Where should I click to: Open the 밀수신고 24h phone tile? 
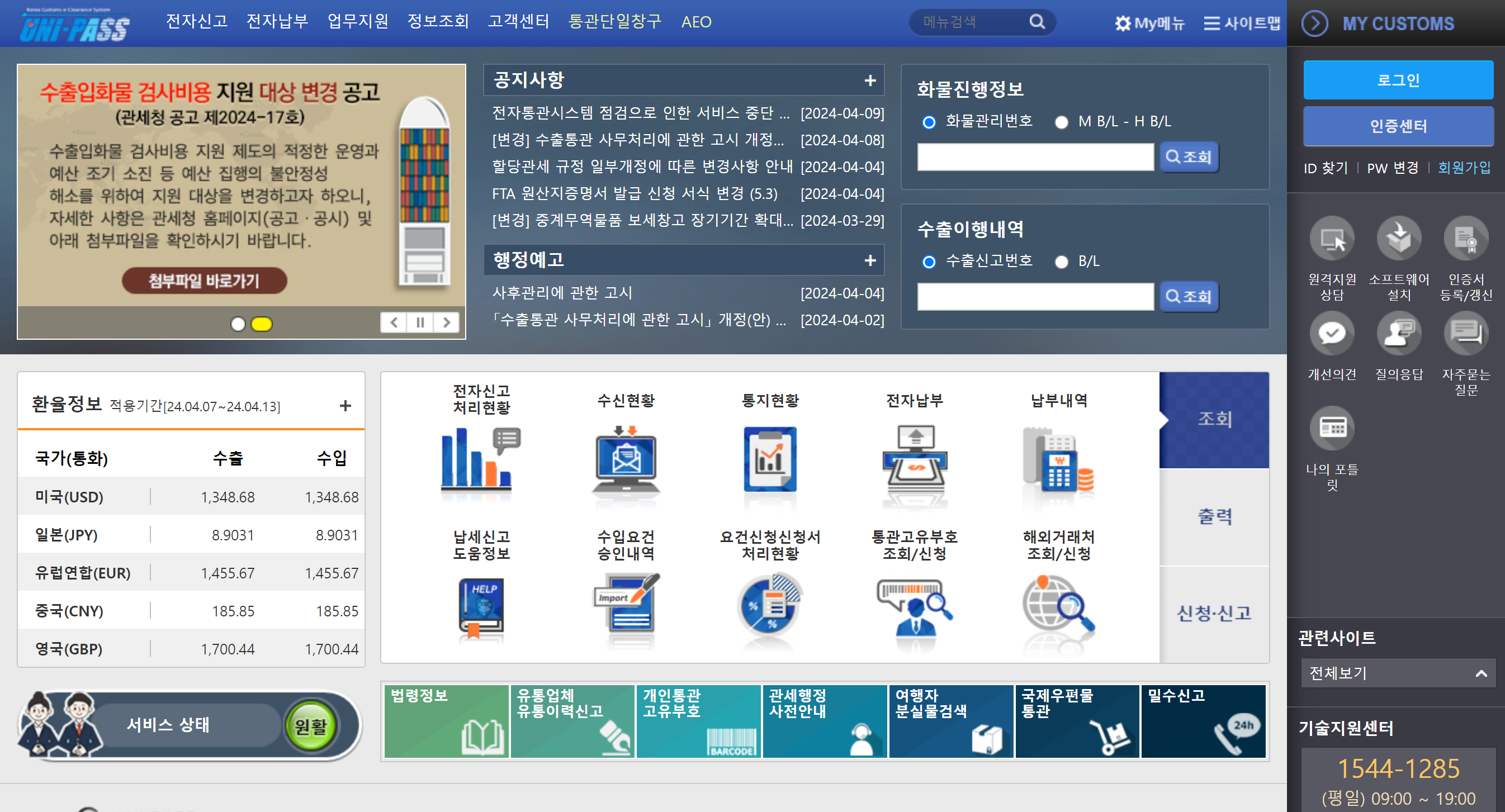(x=1203, y=721)
